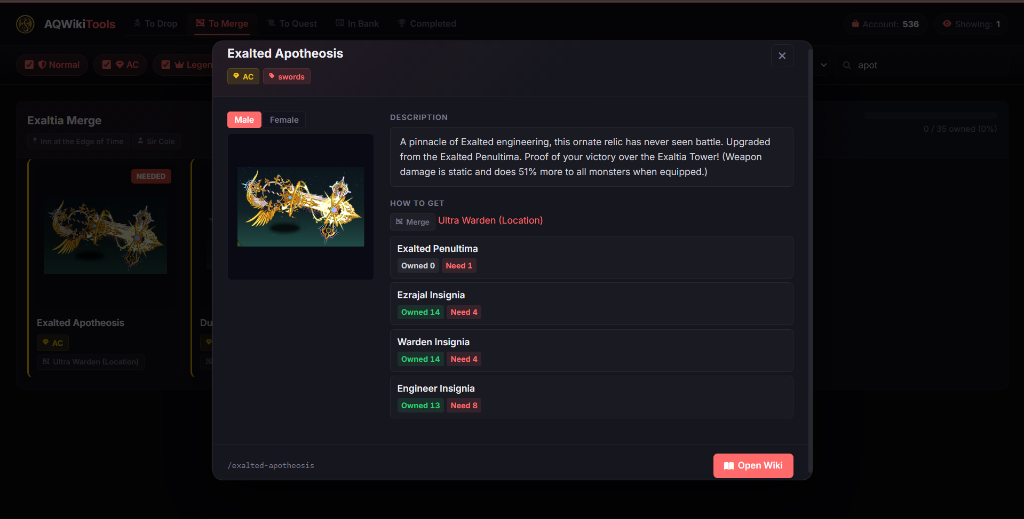Click the Merge badge under How To Get
Viewport: 1024px width, 519px height.
(413, 221)
